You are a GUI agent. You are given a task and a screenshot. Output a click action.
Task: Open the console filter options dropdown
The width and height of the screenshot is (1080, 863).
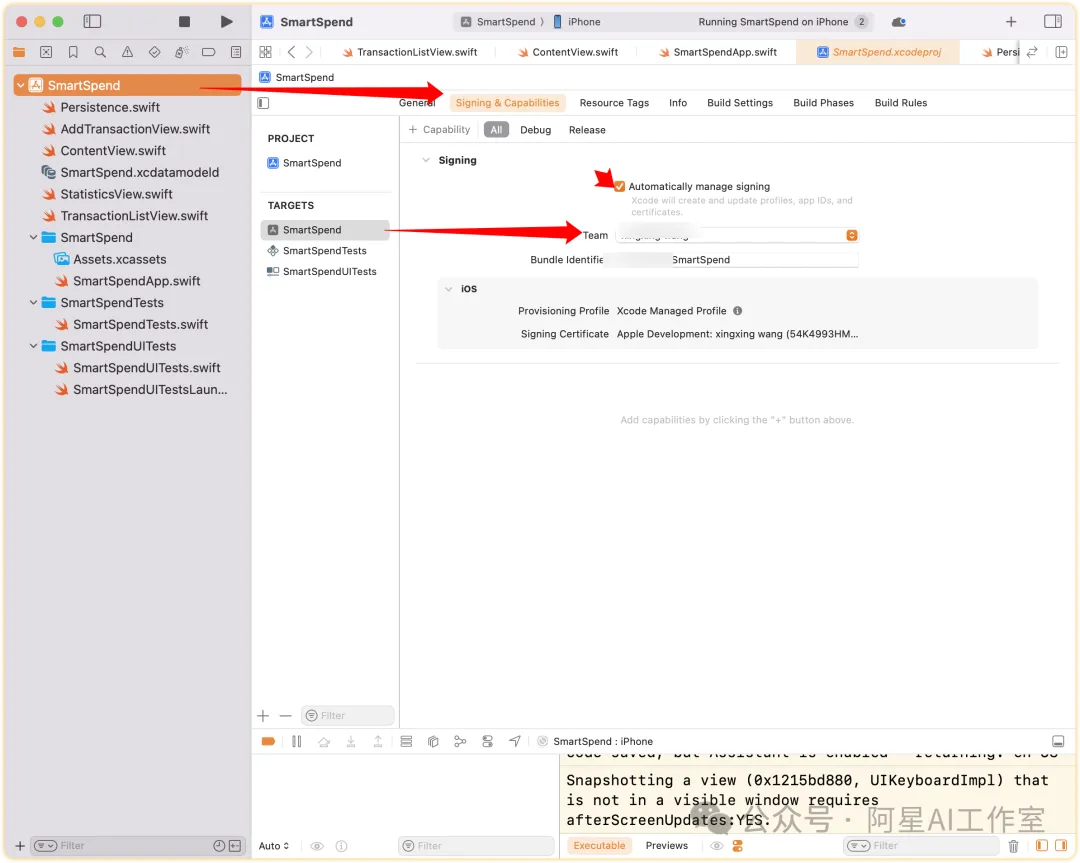click(x=858, y=846)
